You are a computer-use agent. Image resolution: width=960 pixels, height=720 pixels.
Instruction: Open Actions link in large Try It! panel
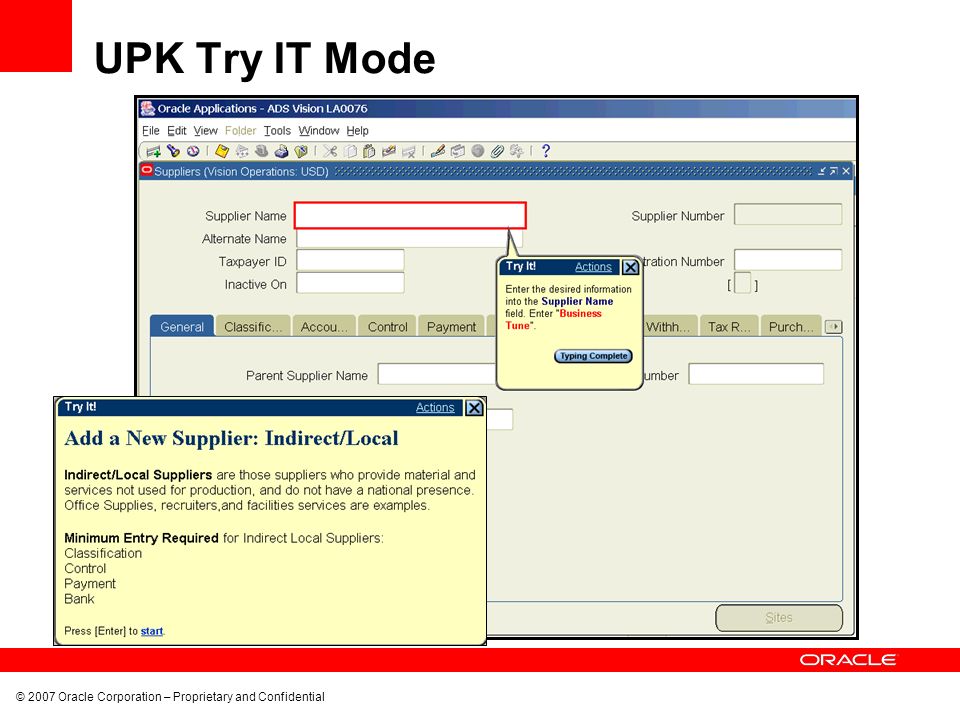tap(435, 407)
